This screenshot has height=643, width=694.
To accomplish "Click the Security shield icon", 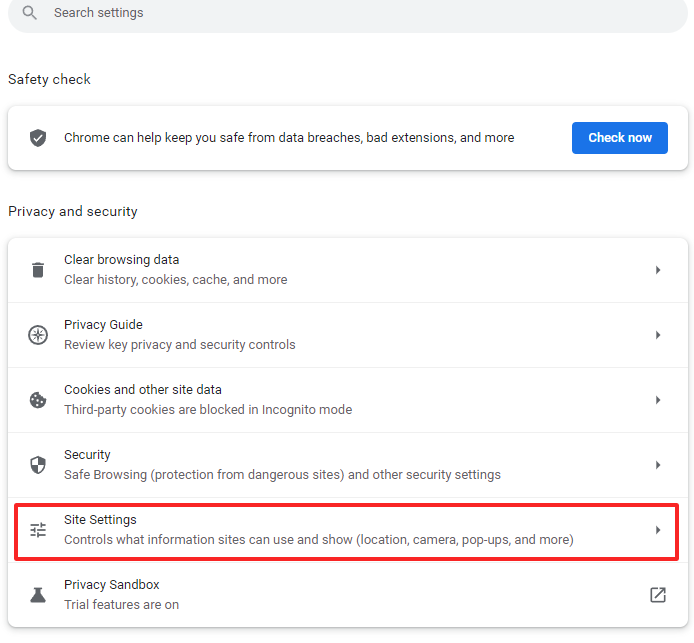I will (38, 465).
